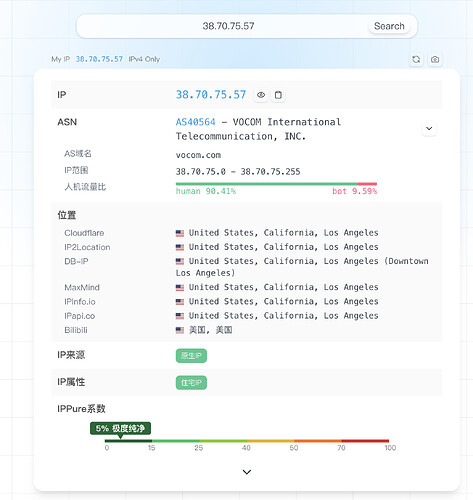Click the human 90.41% value

(206, 191)
